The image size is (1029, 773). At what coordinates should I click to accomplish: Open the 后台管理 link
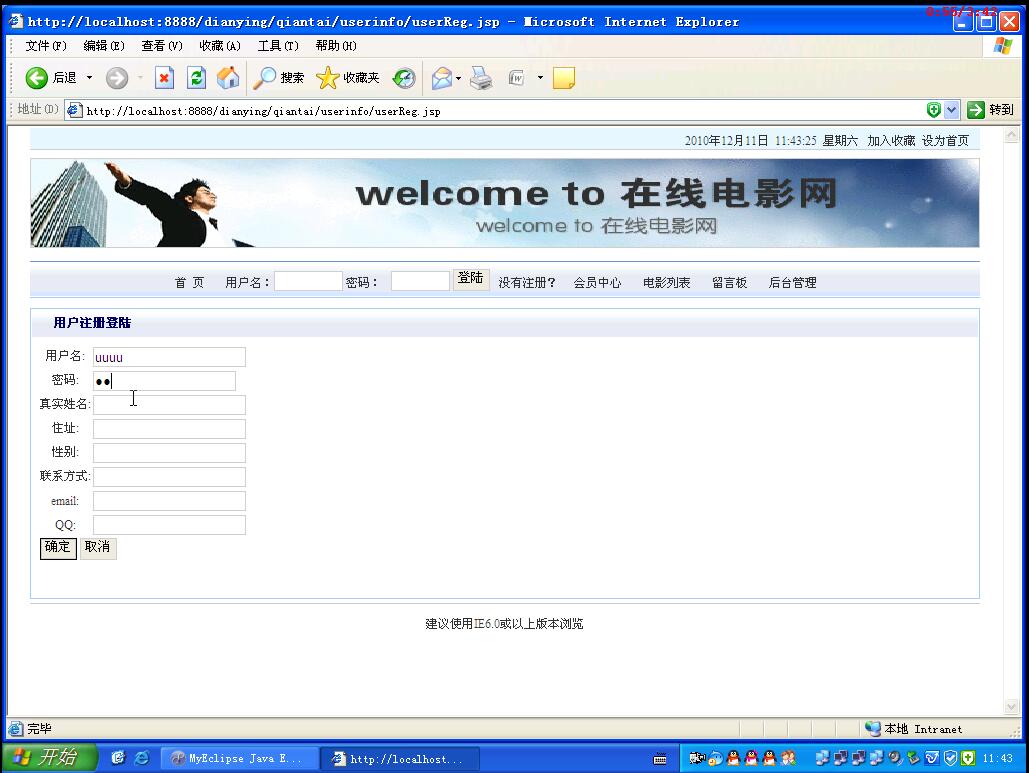(793, 282)
